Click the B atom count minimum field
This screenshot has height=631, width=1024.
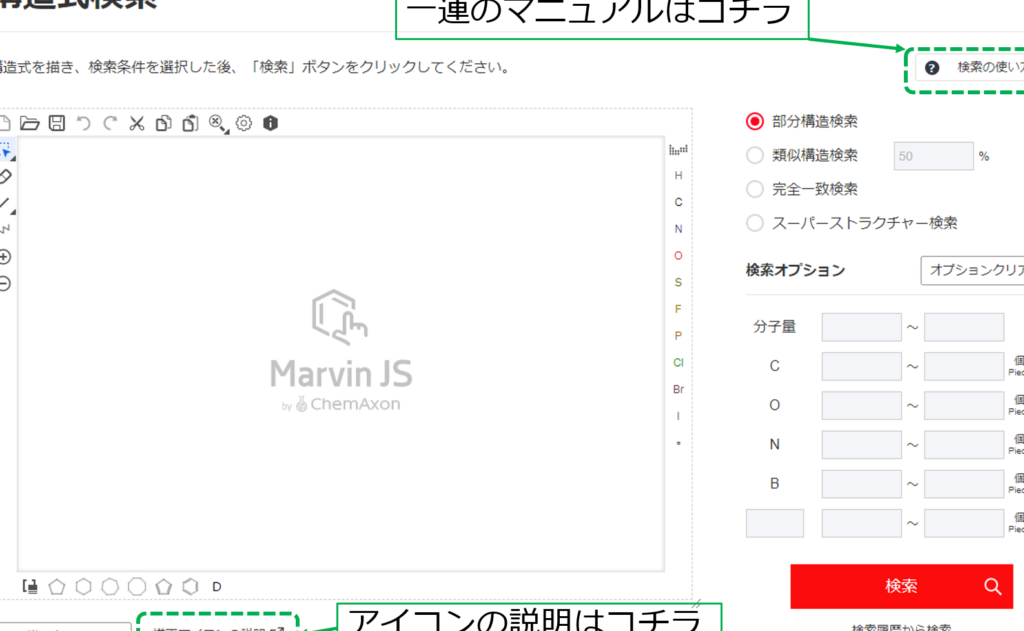click(x=861, y=483)
